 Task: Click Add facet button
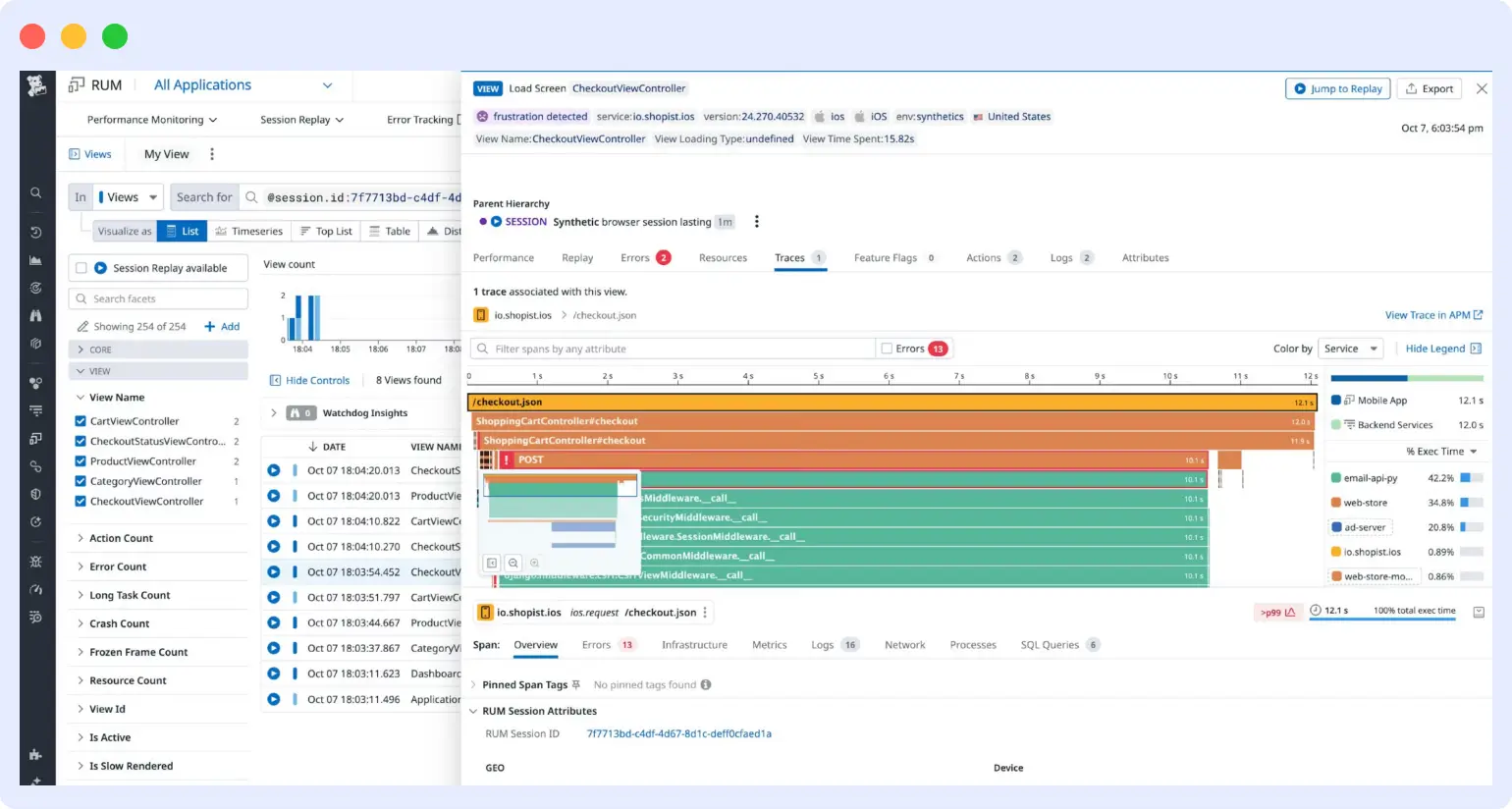(x=222, y=326)
